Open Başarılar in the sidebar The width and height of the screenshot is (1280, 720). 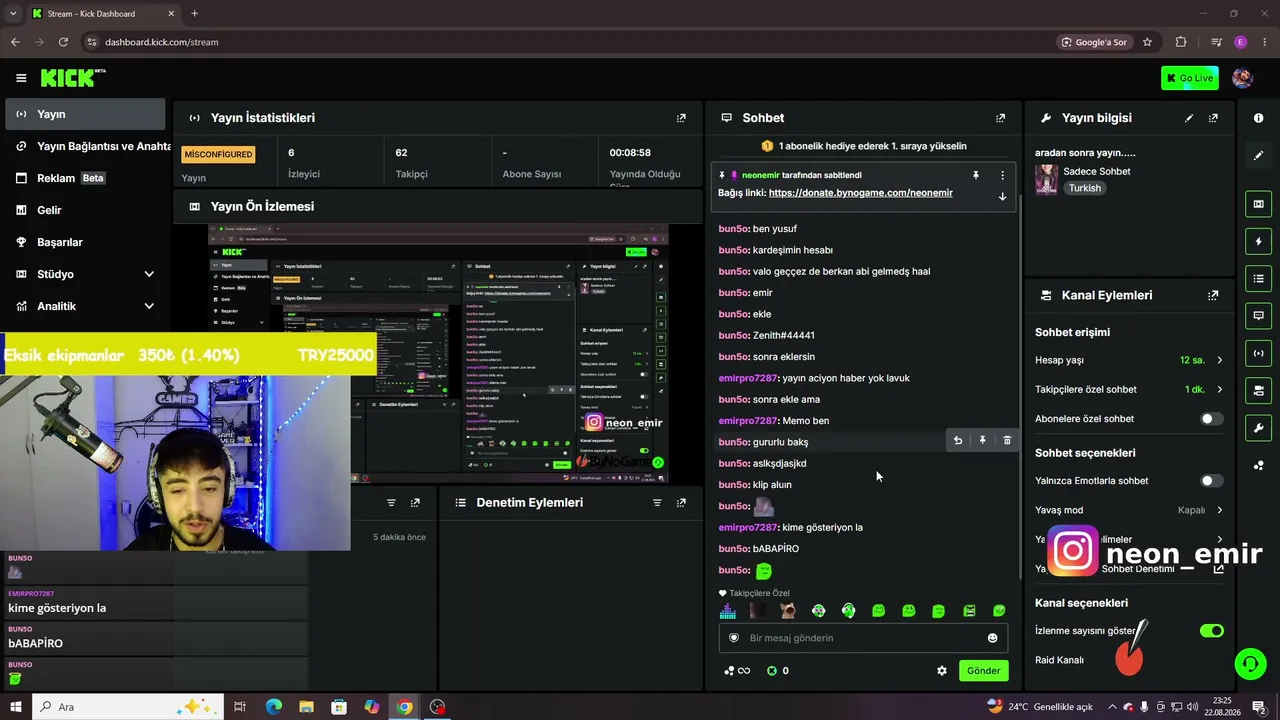pyautogui.click(x=85, y=242)
